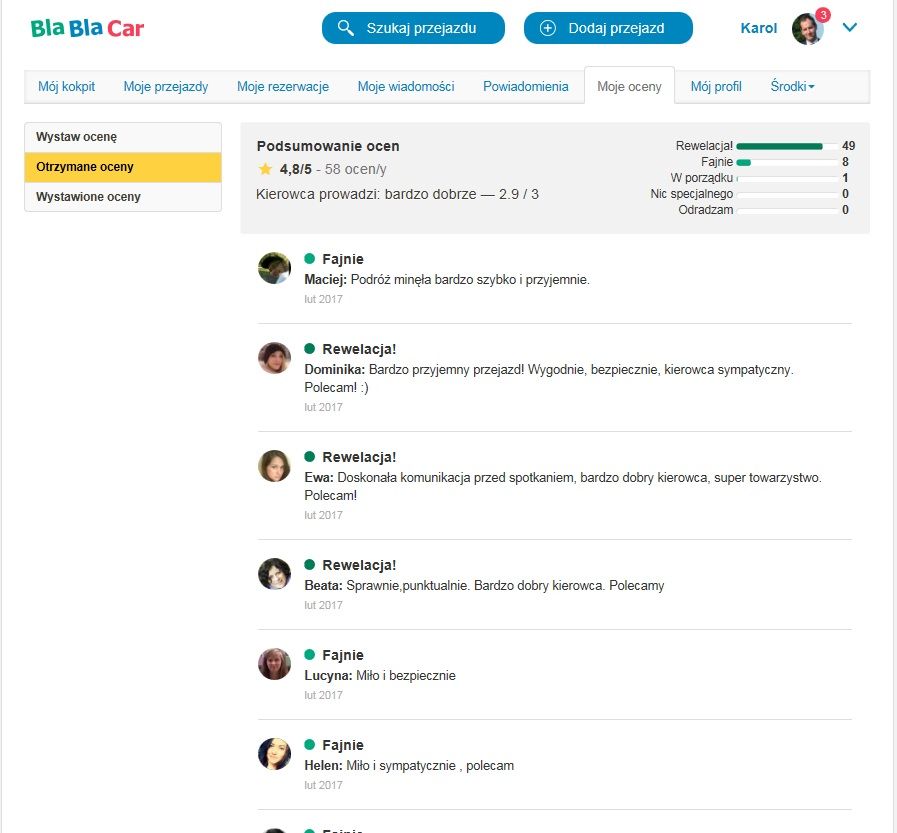The width and height of the screenshot is (897, 833).
Task: Click the Beata reviewer name
Action: click(x=323, y=586)
